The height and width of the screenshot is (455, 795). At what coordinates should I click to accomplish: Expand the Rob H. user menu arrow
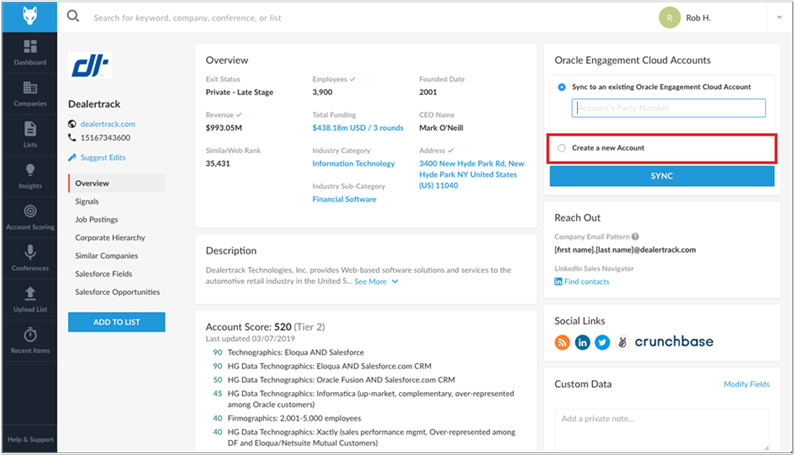tap(779, 17)
